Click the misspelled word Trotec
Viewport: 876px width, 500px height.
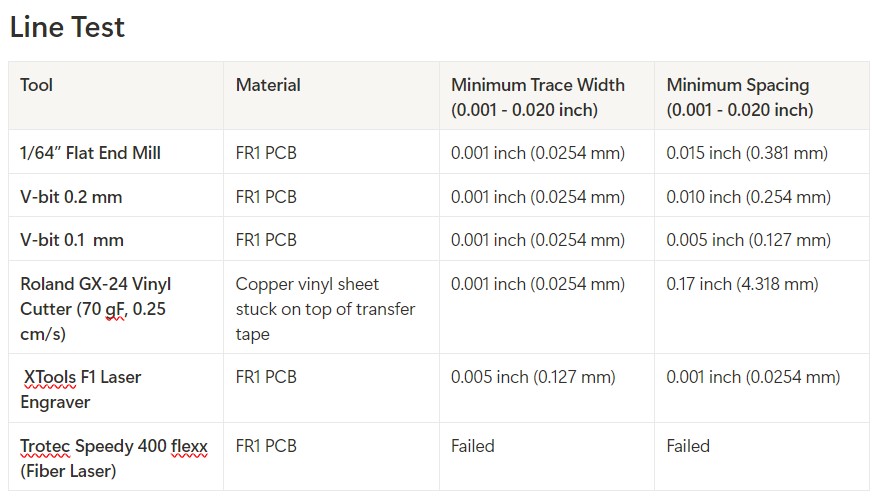coord(45,446)
